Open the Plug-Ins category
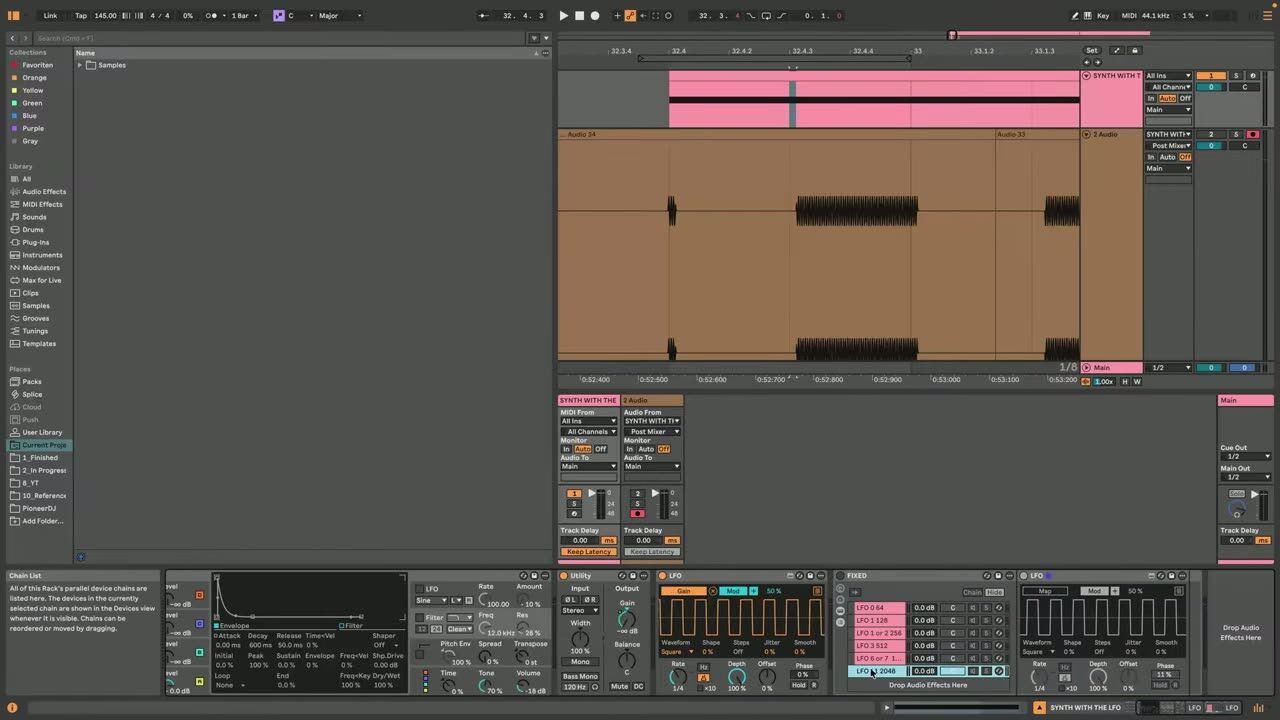Viewport: 1280px width, 720px height. (x=35, y=242)
